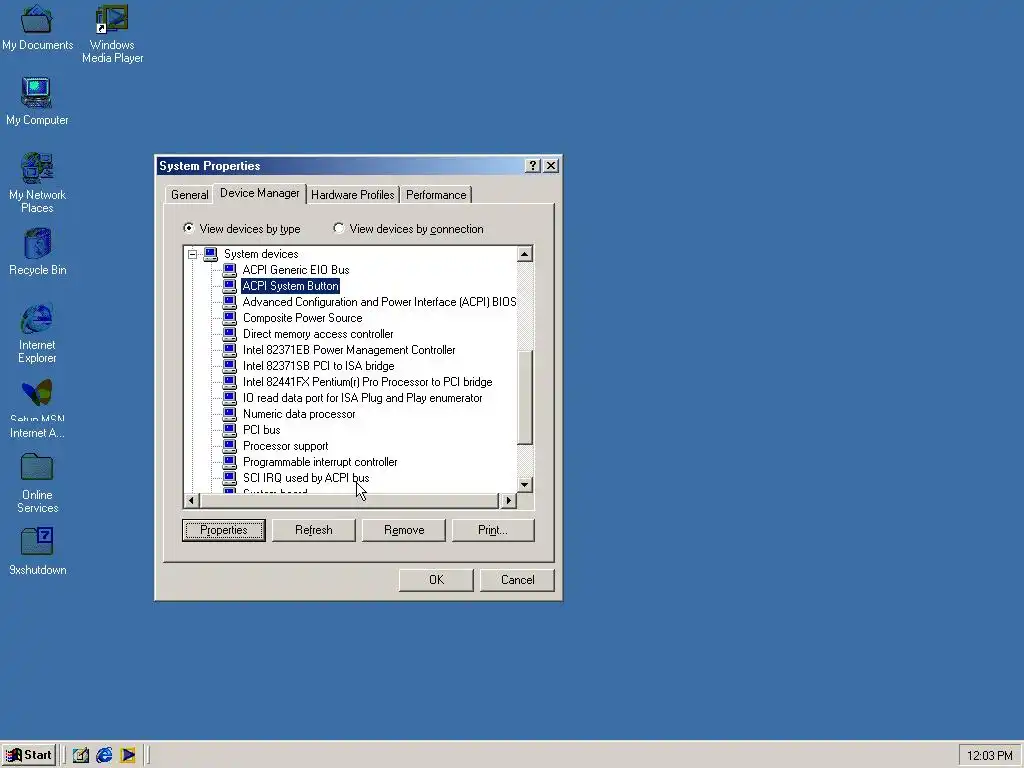Click Show Desktop quick launch icon
Screen dimensions: 1024x768
[81, 756]
